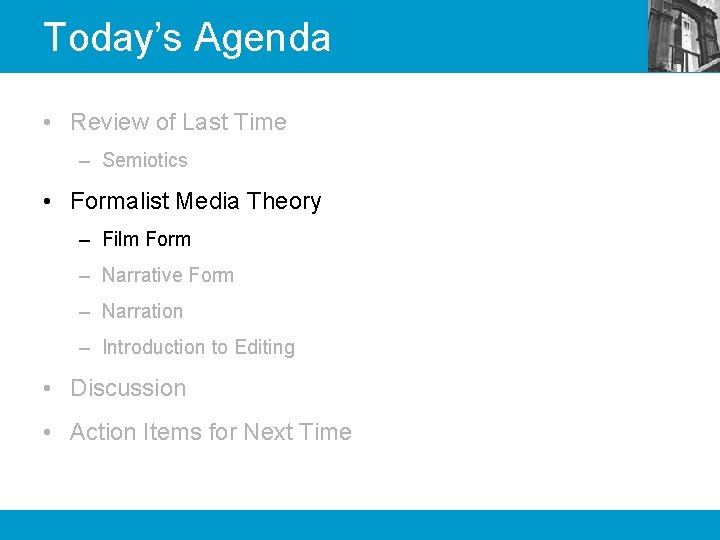Select the "Review of Last Time" bullet text

[x=178, y=122]
